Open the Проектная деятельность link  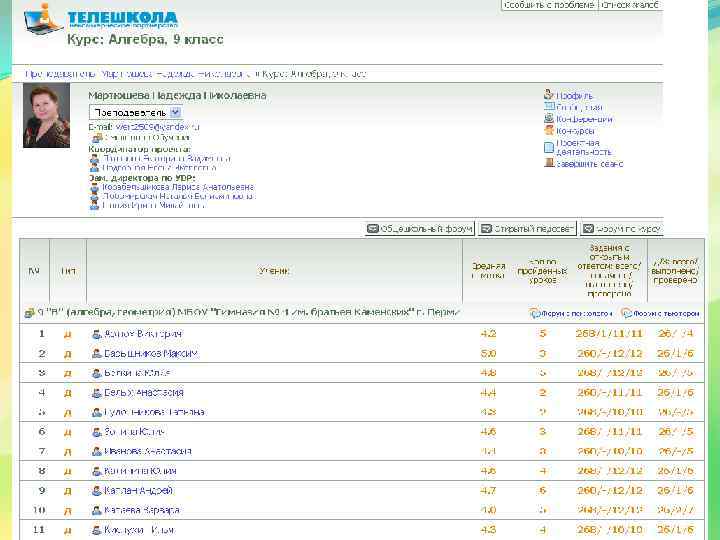(x=584, y=147)
